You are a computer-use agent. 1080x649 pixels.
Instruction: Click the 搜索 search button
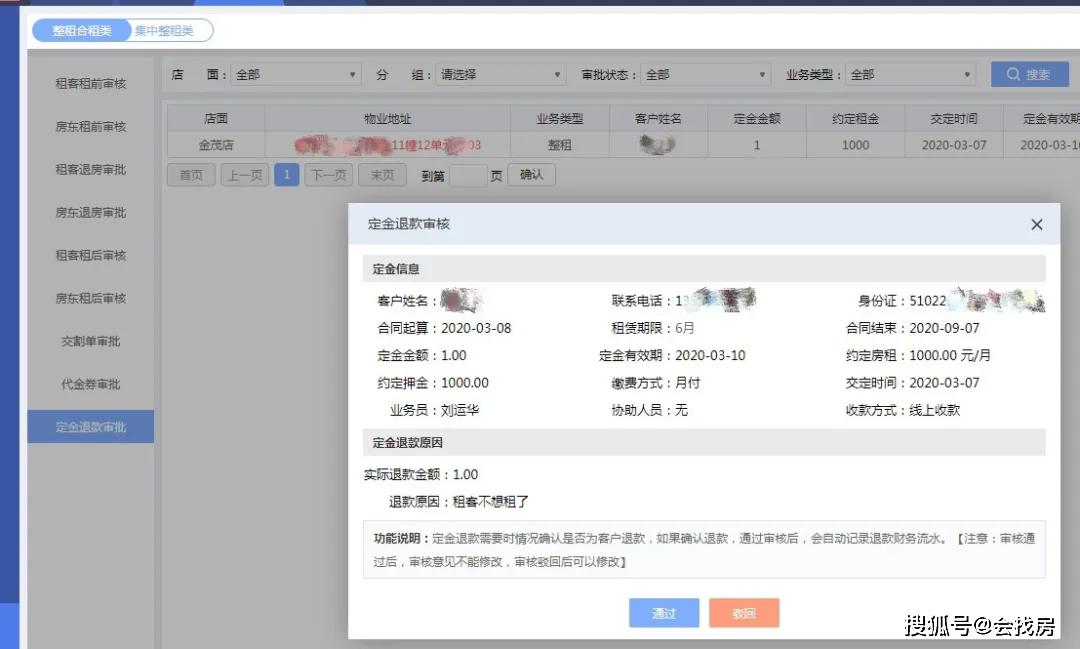coord(1030,74)
